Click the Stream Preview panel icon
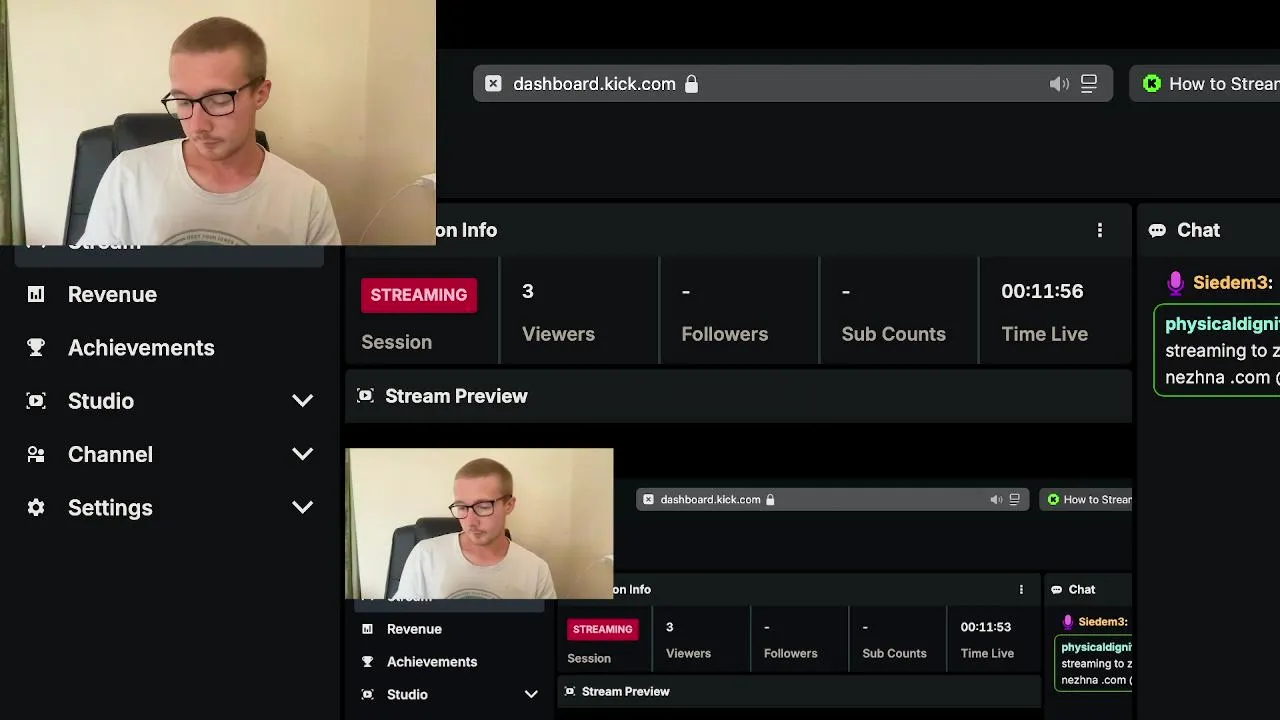 (x=365, y=396)
